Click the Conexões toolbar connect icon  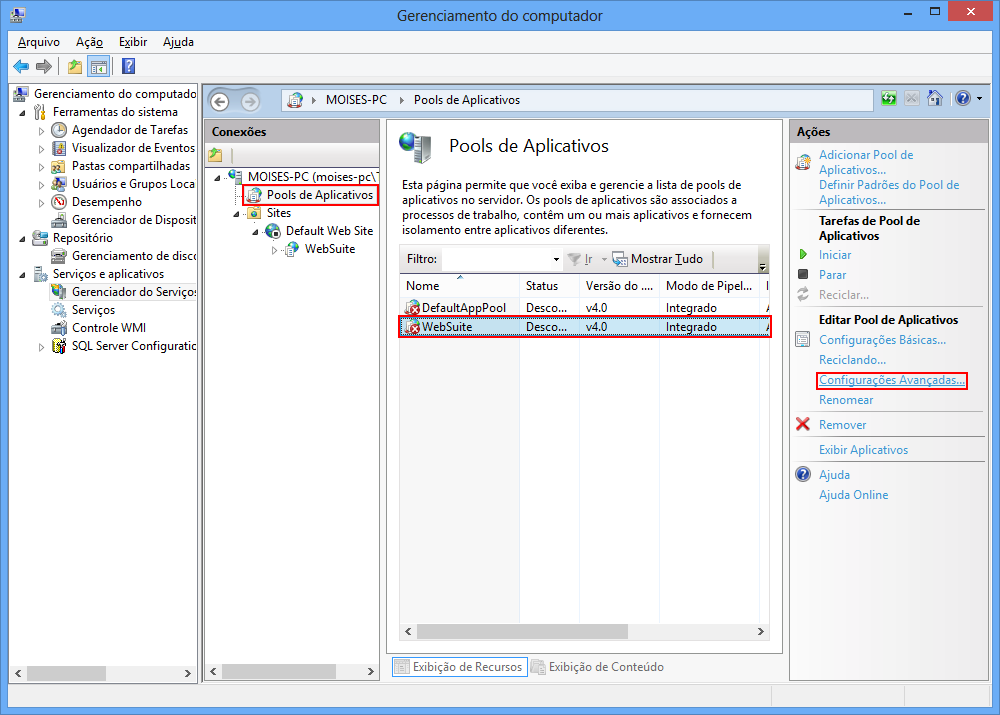pos(216,154)
